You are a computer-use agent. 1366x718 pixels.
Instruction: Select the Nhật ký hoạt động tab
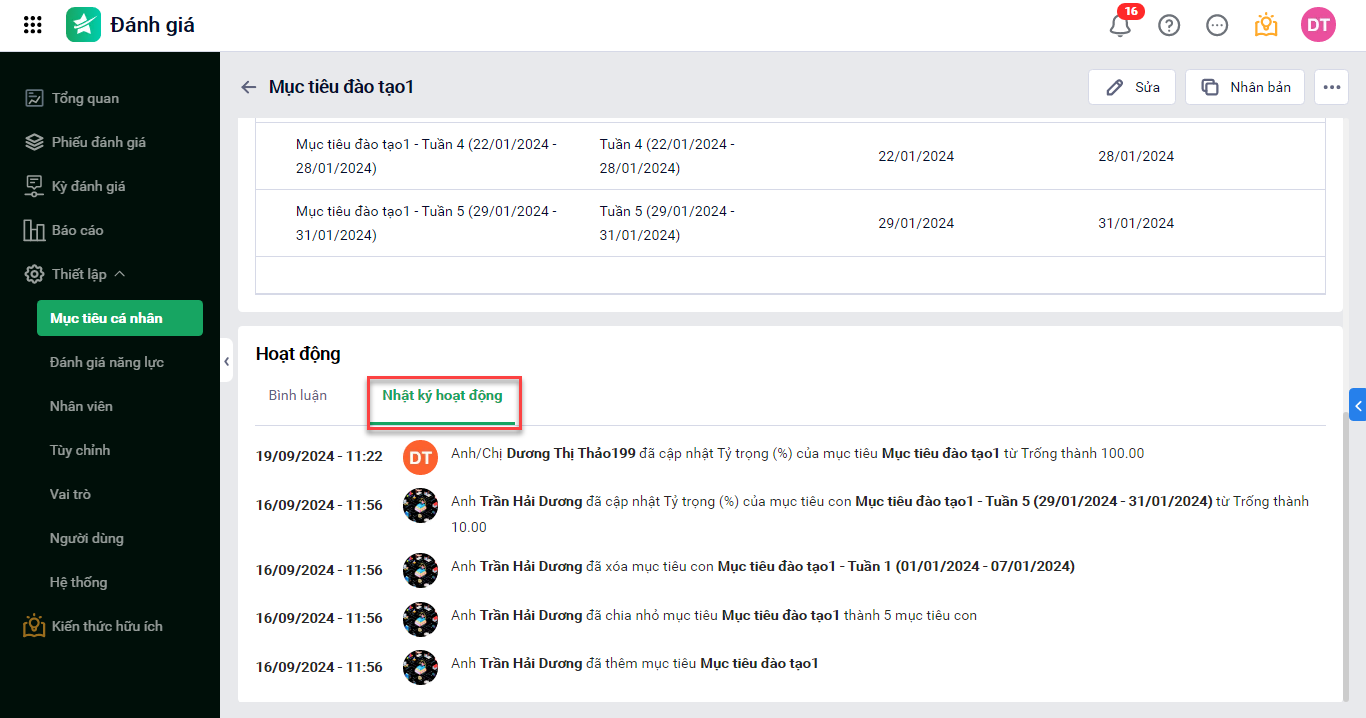(x=442, y=395)
